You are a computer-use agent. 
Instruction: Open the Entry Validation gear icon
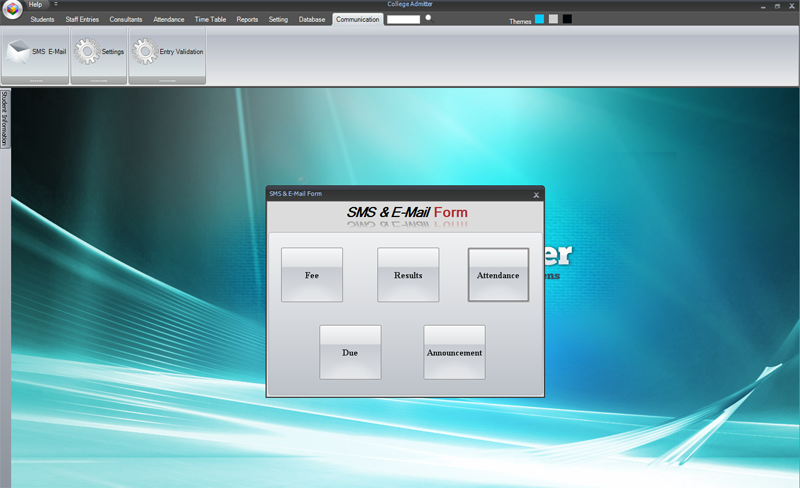tap(145, 51)
